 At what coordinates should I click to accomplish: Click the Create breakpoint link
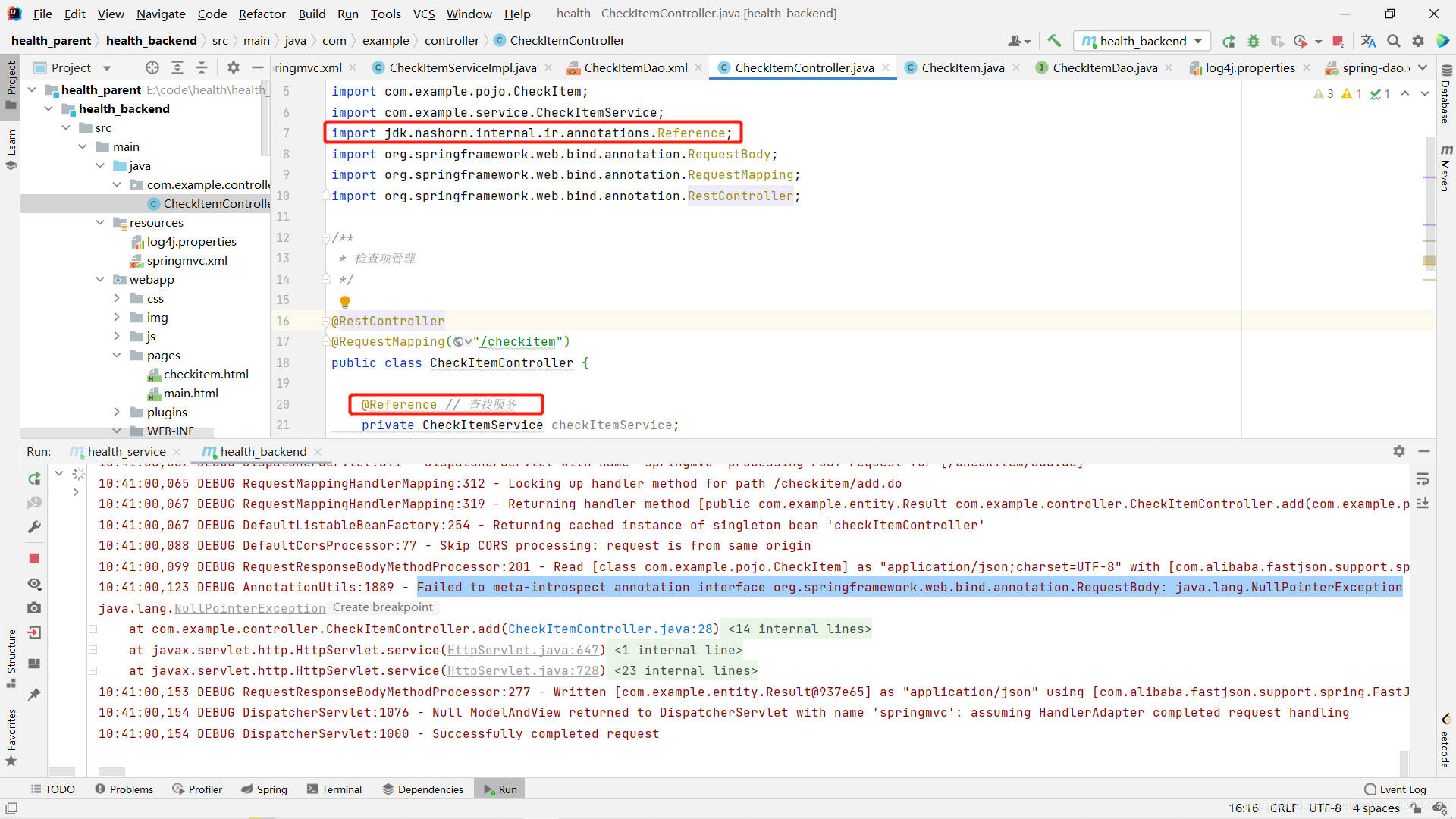coord(383,607)
